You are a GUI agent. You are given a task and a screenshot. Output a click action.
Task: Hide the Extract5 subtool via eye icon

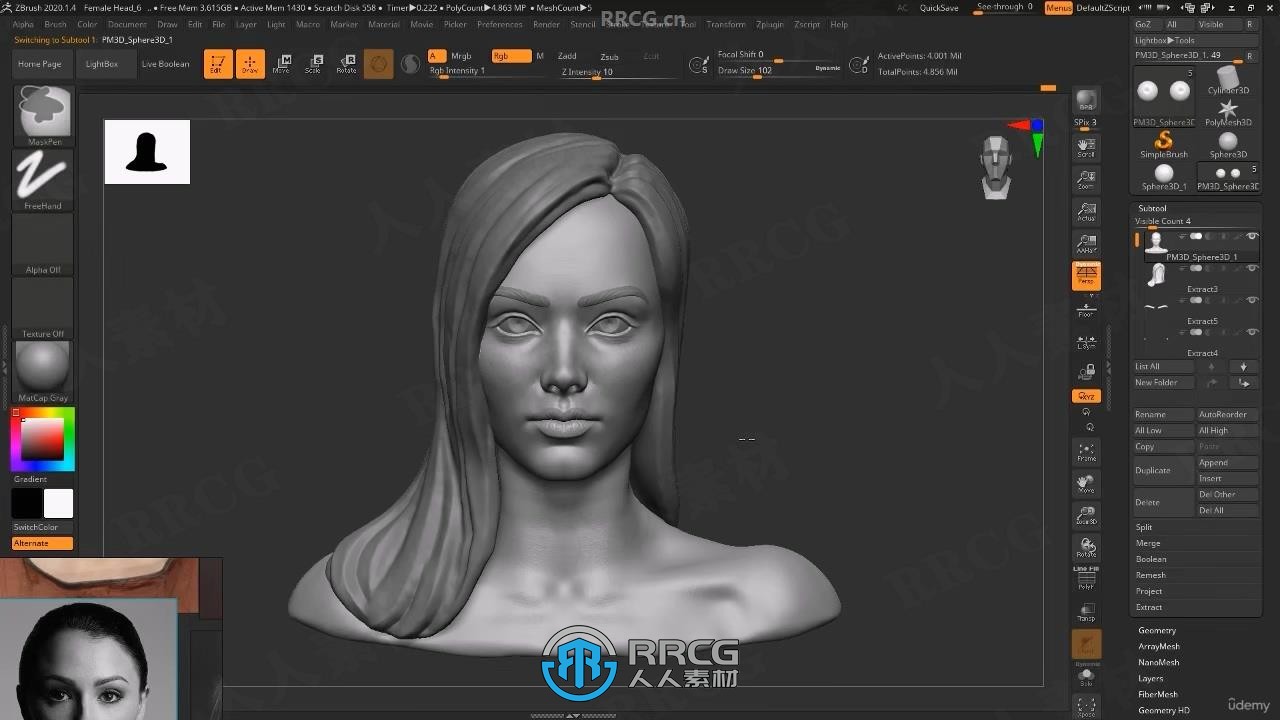click(1252, 300)
